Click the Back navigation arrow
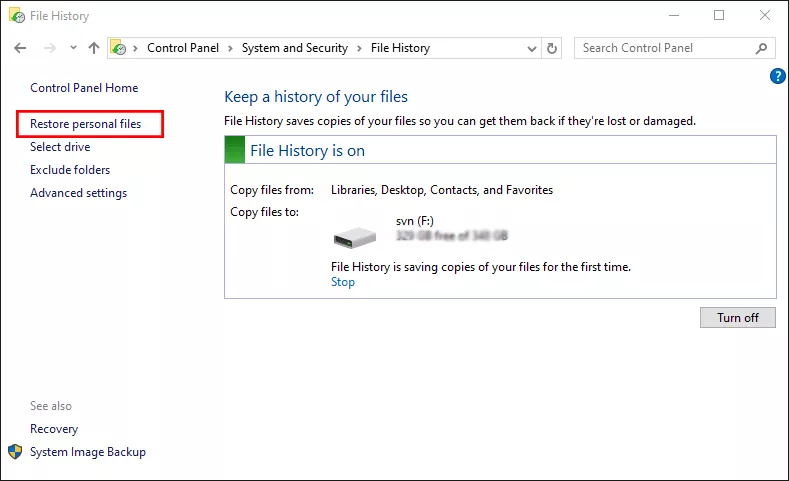The image size is (789, 481). click(20, 48)
